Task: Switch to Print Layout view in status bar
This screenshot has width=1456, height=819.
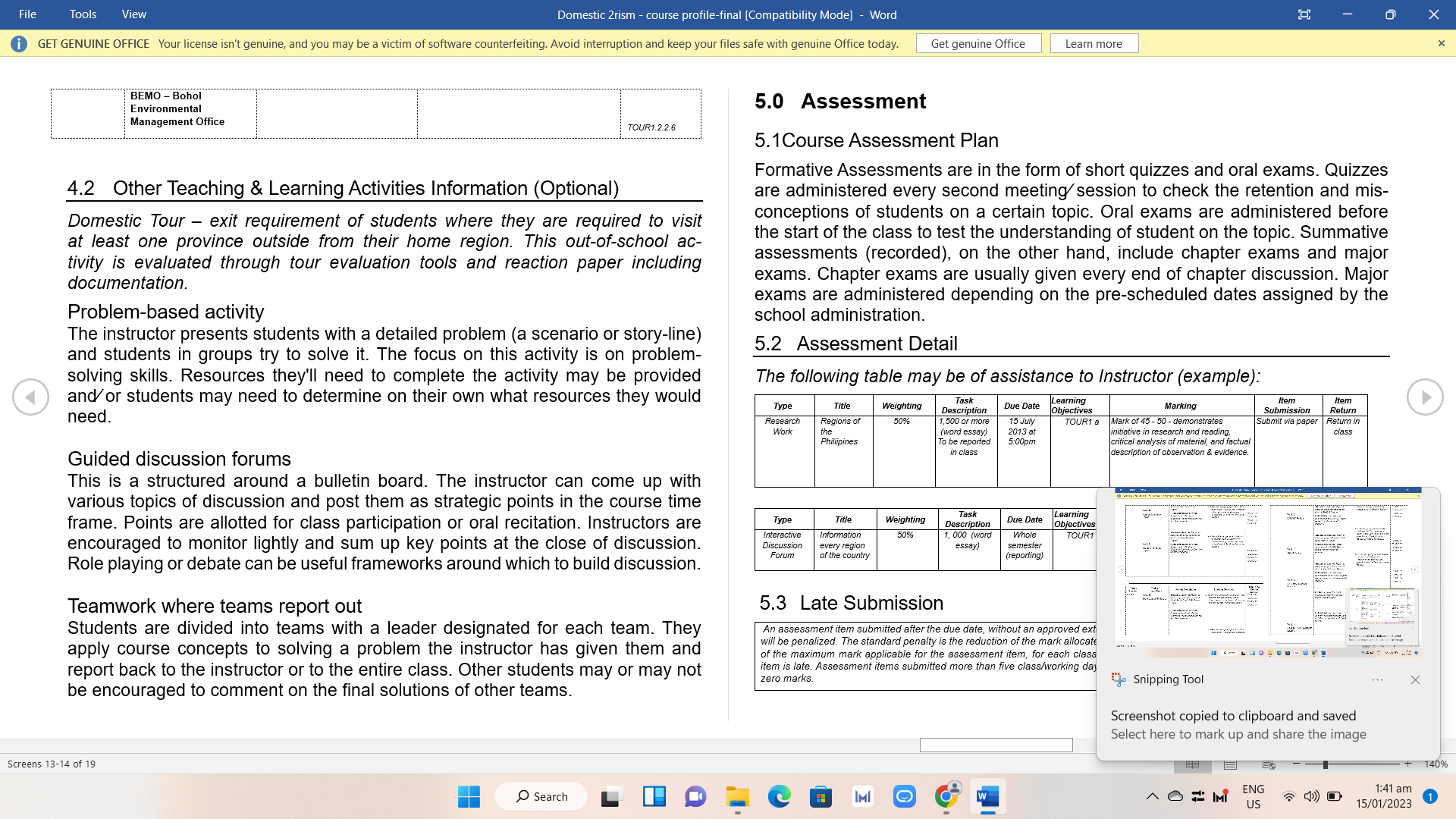Action: tap(1231, 764)
